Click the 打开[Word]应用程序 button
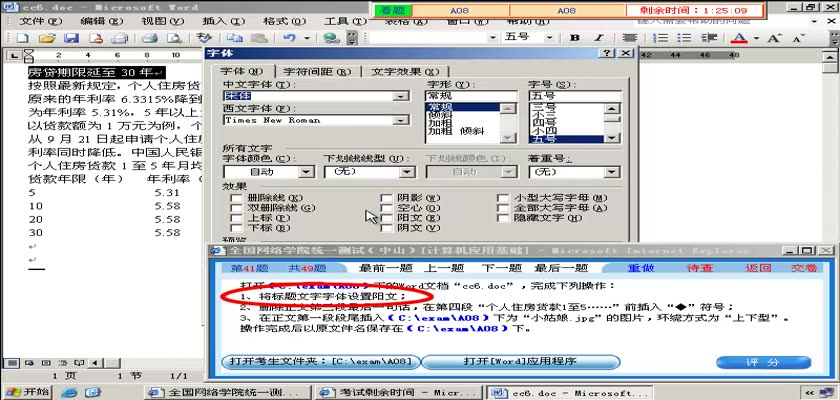The height and width of the screenshot is (400, 840). pyautogui.click(x=521, y=361)
